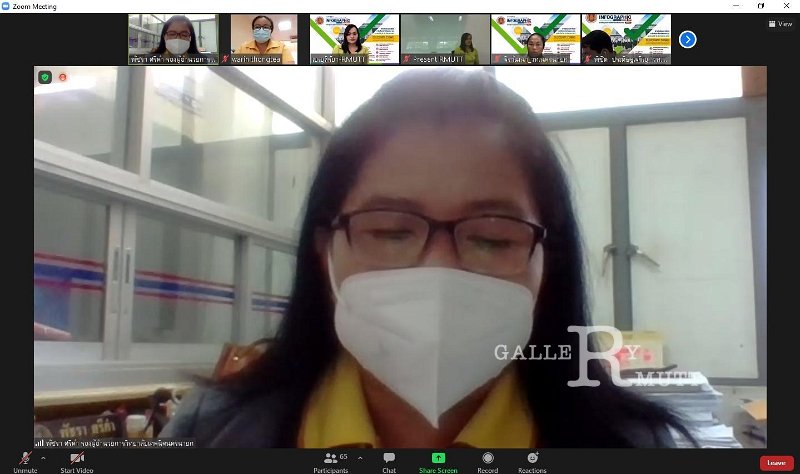Close the Zoom Meeting window
Viewport: 800px width, 474px height.
pos(786,6)
